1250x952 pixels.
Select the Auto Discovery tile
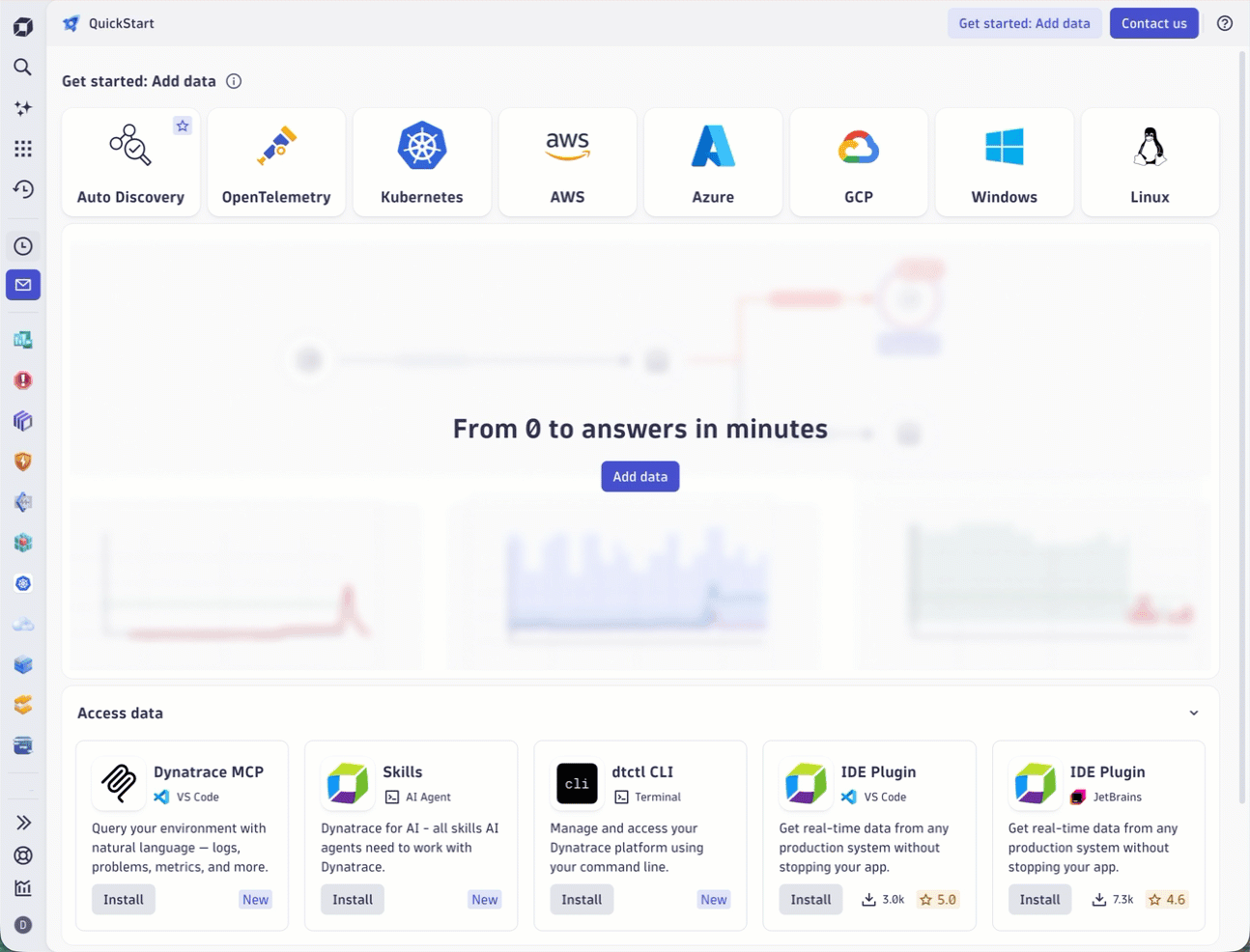point(130,162)
